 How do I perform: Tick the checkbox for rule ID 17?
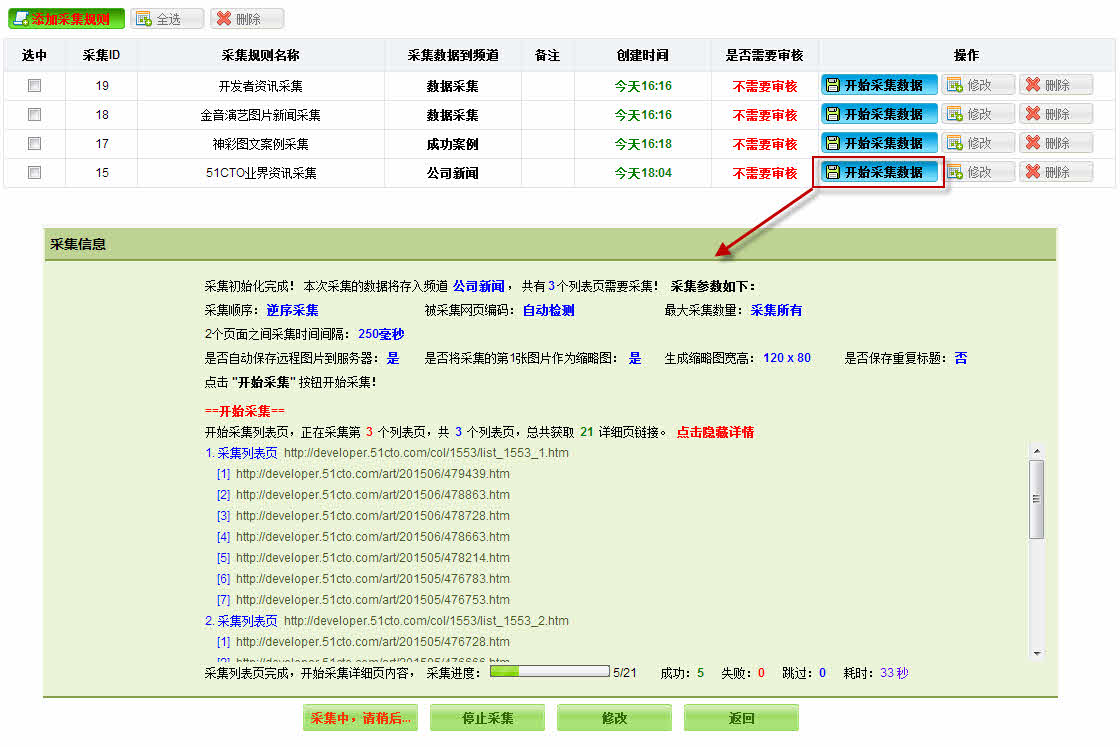(x=34, y=144)
